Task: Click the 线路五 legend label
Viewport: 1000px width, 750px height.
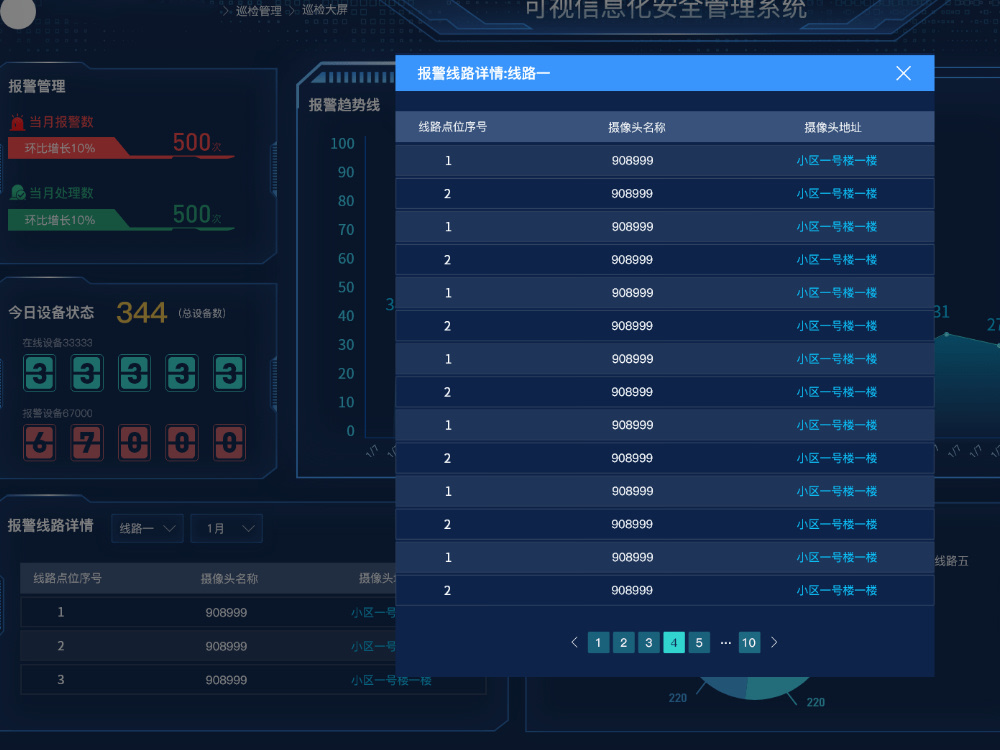Action: click(952, 561)
